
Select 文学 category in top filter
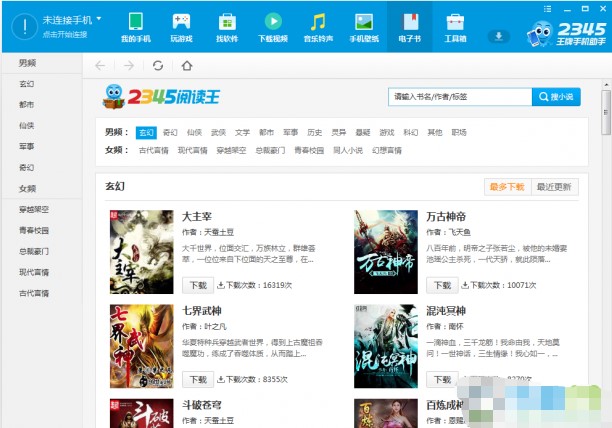(242, 133)
